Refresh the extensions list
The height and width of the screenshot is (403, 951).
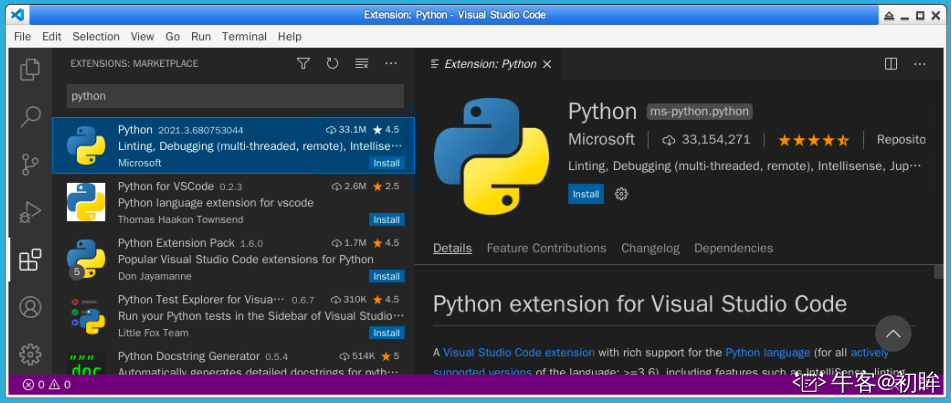tap(332, 64)
